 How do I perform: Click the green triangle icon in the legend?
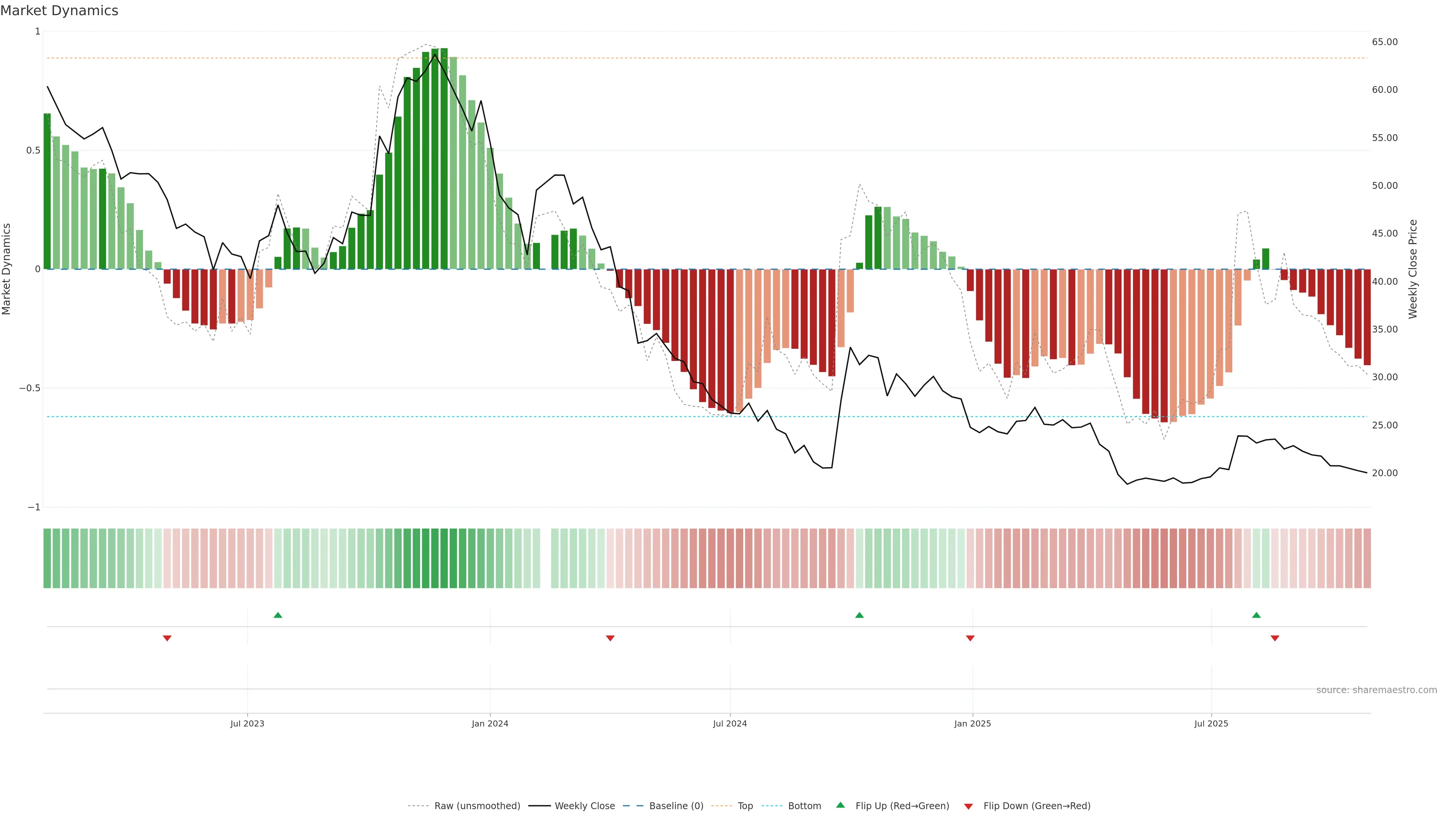click(841, 805)
